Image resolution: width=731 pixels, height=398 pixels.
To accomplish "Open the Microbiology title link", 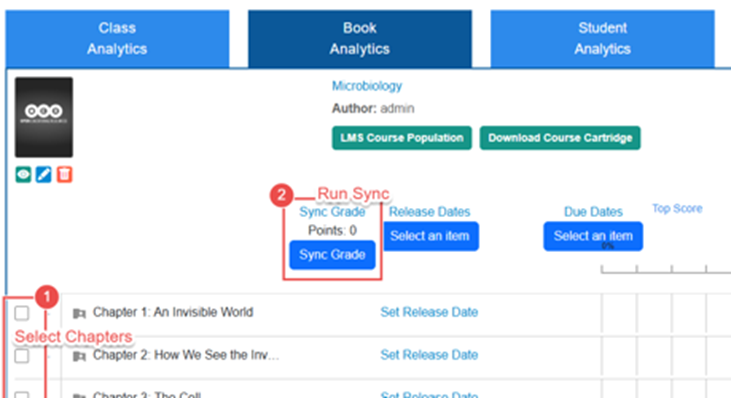I will tap(367, 86).
